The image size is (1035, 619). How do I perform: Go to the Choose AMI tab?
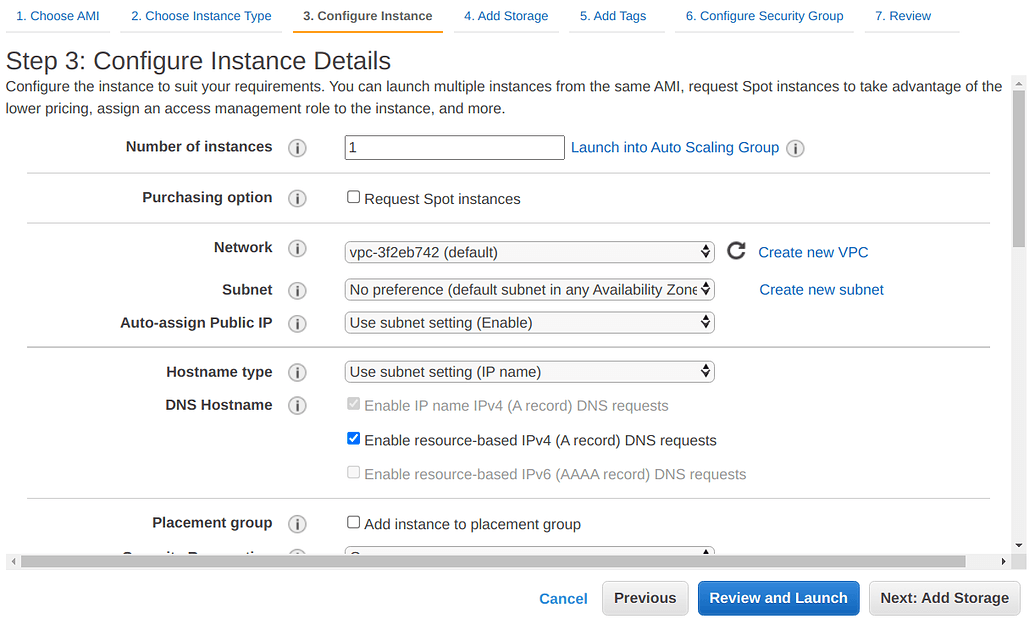click(57, 15)
